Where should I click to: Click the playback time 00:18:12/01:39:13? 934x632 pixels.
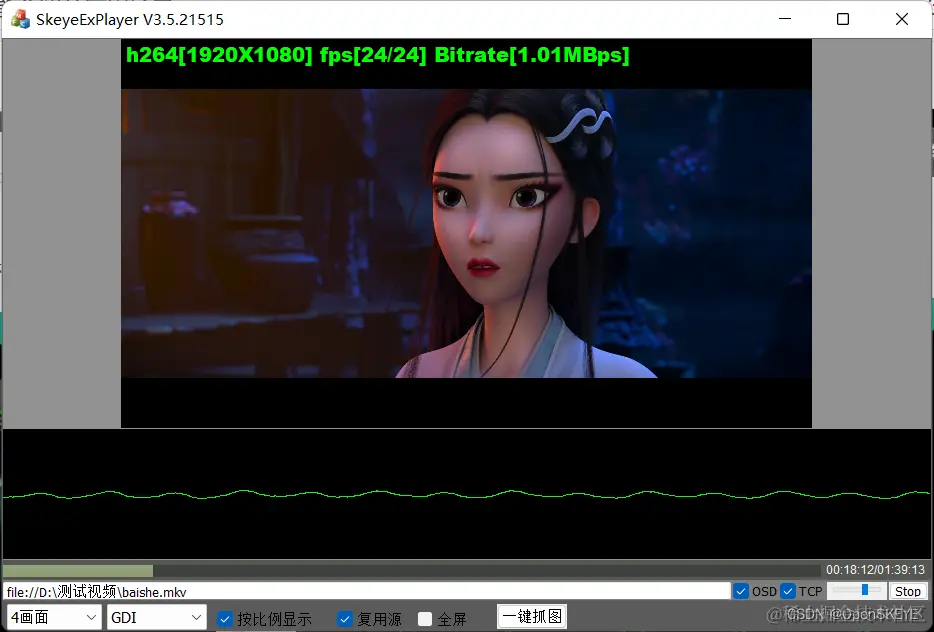click(875, 570)
